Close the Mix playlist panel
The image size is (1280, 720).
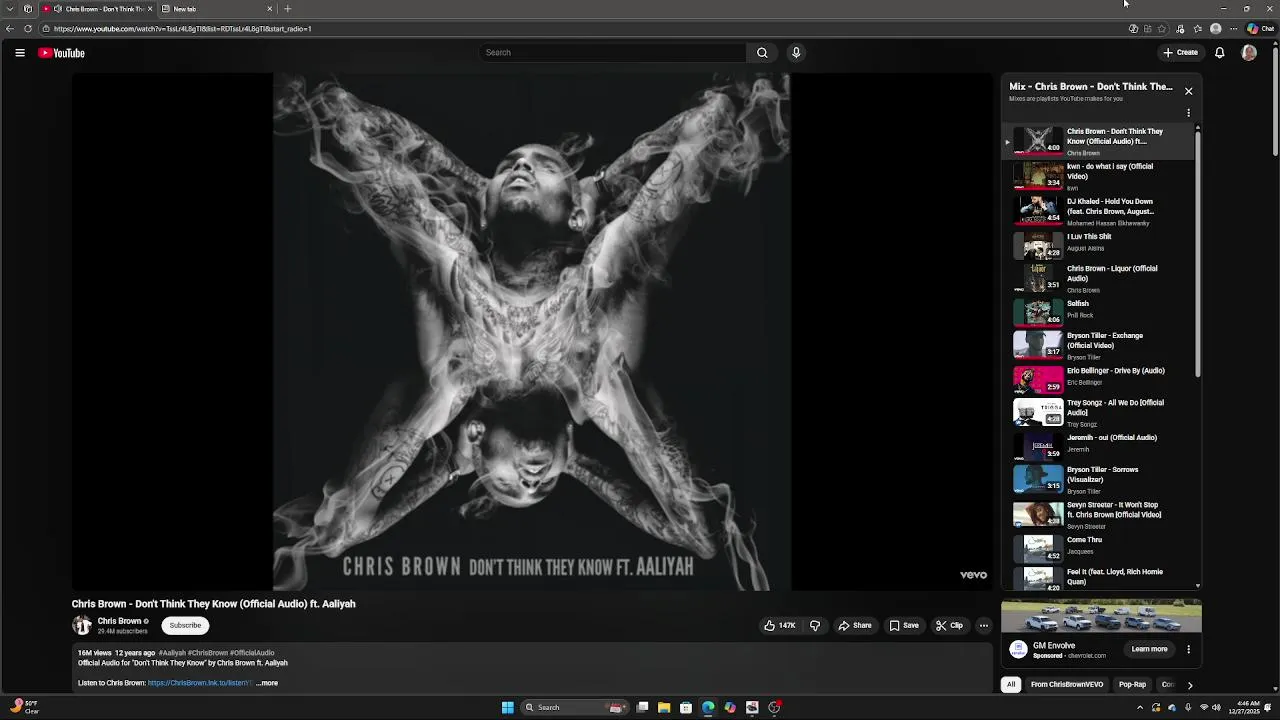click(x=1188, y=91)
